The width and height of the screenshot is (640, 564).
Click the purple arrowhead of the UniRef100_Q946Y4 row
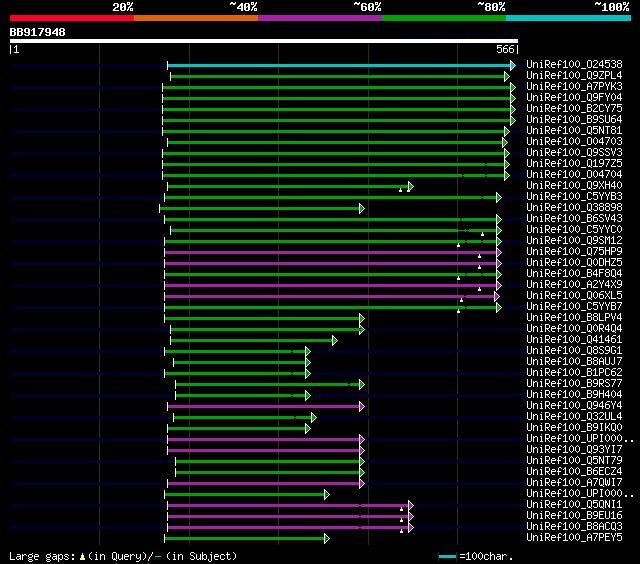coord(362,406)
